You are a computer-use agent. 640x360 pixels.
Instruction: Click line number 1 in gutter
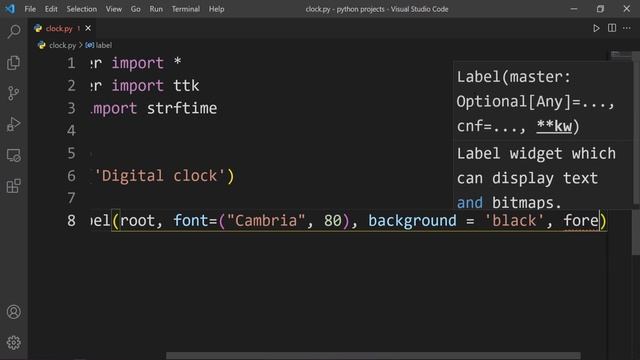[71, 63]
